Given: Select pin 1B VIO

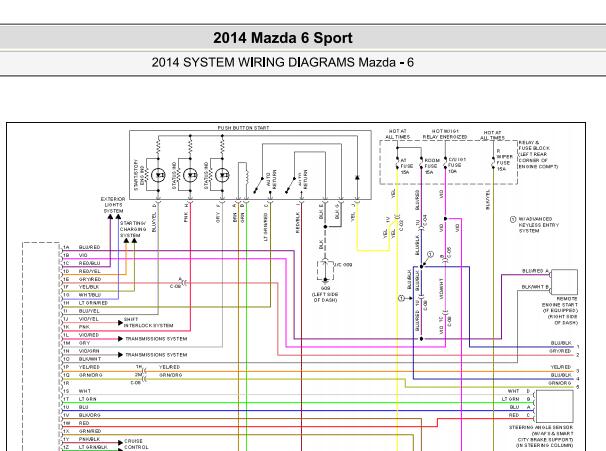Looking at the screenshot, I should (x=75, y=255).
